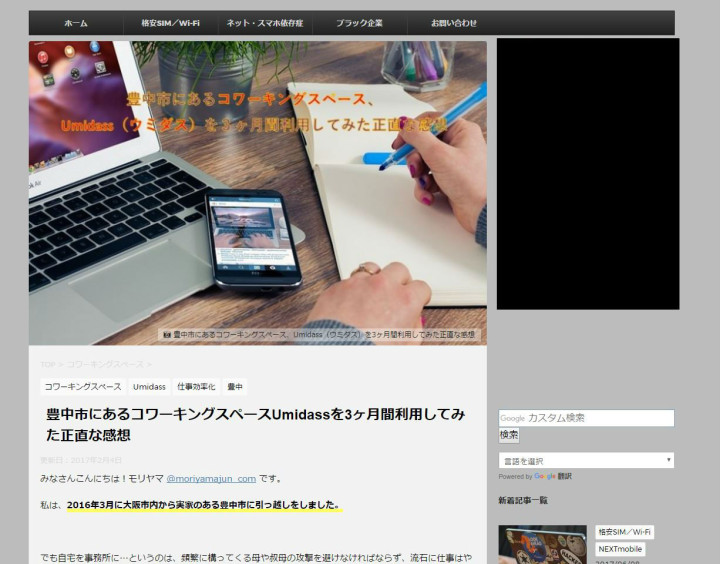This screenshot has width=720, height=564.
Task: Focus the Google カスタム検索 input field
Action: [586, 418]
